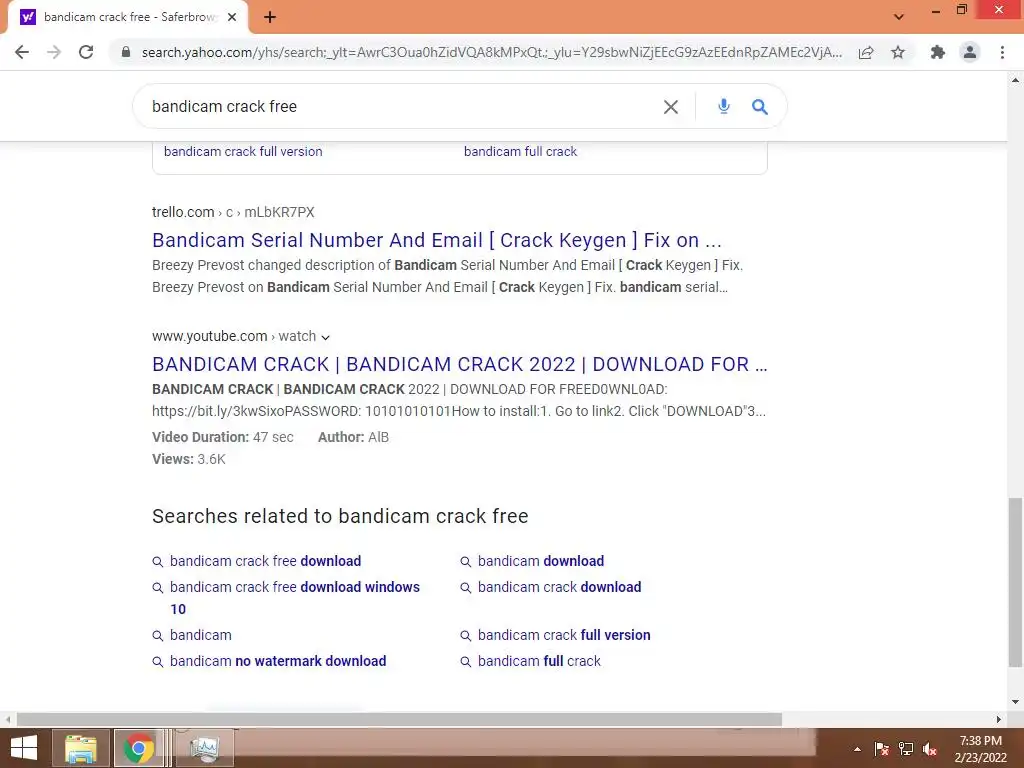The image size is (1024, 768).
Task: Open the Chrome three-dot menu
Action: click(x=1002, y=52)
